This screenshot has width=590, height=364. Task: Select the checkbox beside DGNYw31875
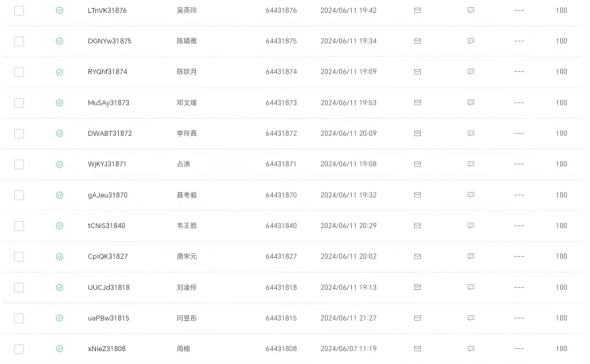click(19, 41)
